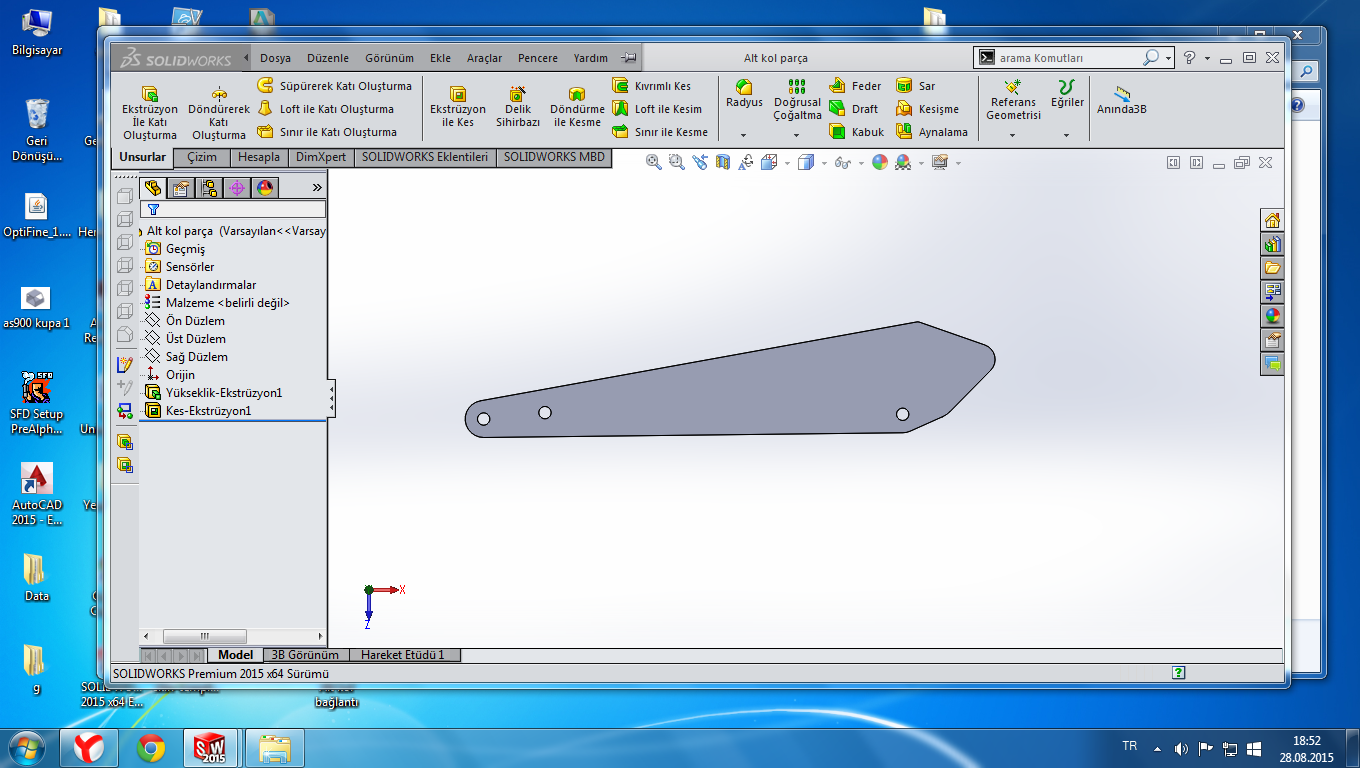The width and height of the screenshot is (1360, 768).
Task: Open the Yardım menu
Action: 590,58
